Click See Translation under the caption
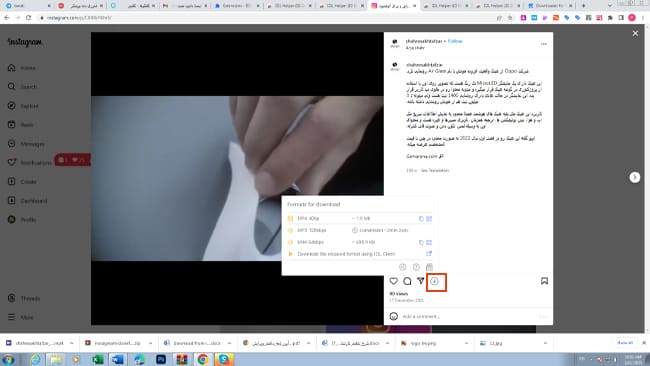This screenshot has width=650, height=366. coord(435,170)
